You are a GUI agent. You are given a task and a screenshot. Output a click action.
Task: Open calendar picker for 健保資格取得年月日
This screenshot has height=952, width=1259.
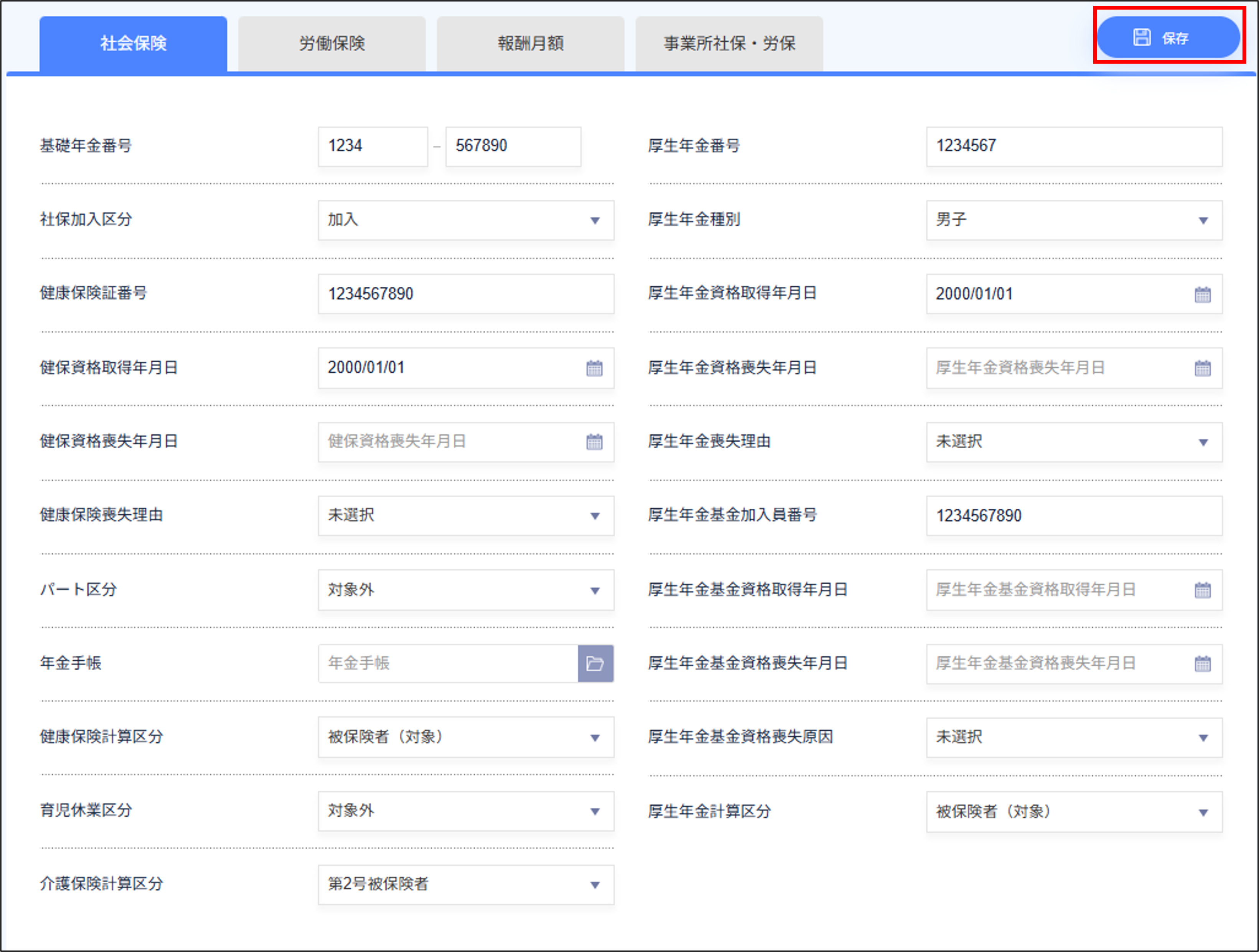coord(594,368)
